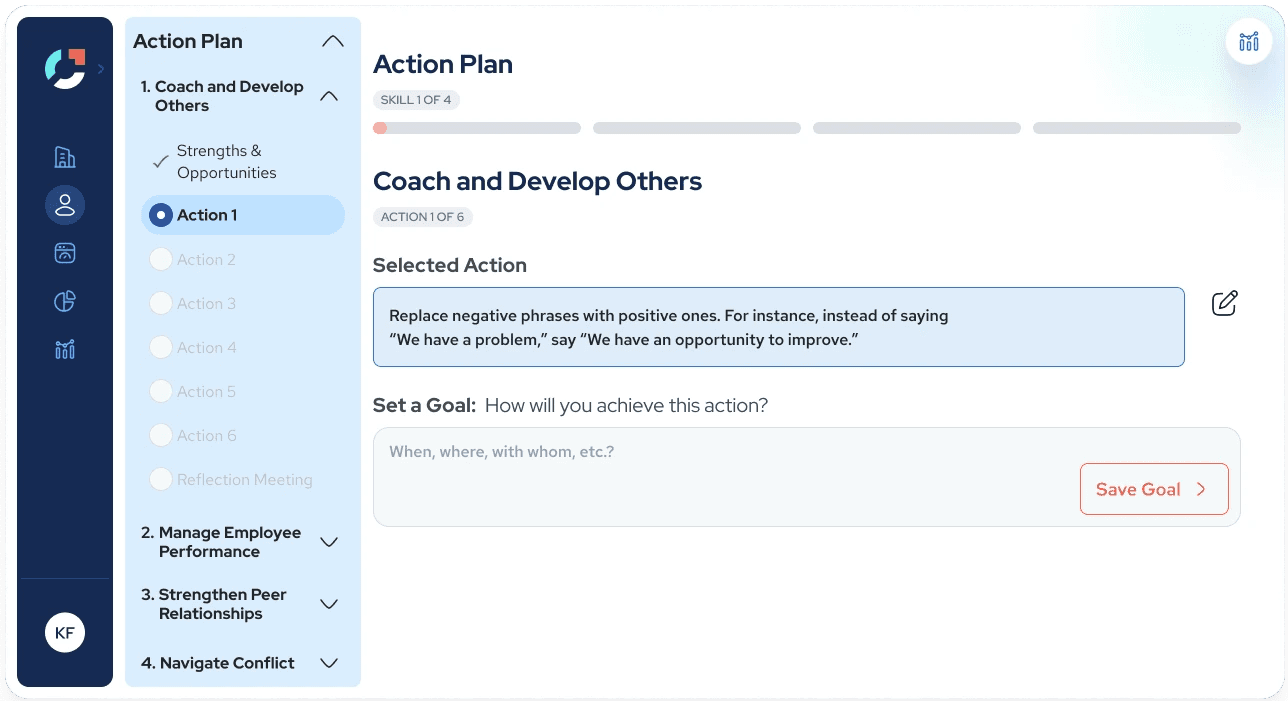Open Strengths & Opportunities item
The width and height of the screenshot is (1288, 701).
coord(226,162)
